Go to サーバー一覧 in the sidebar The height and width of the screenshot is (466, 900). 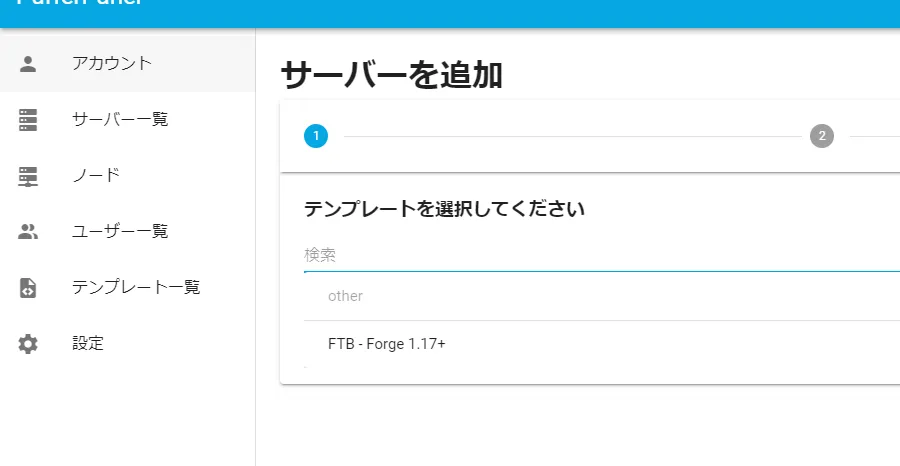pos(120,120)
